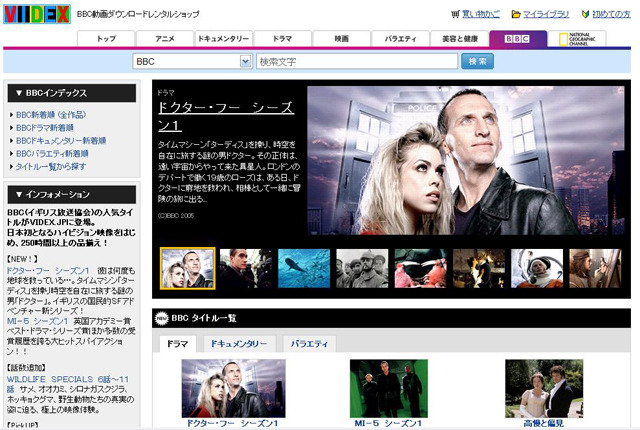The image size is (640, 430).
Task: Click MI-5 シーズン1 caption link
Action: click(x=388, y=423)
